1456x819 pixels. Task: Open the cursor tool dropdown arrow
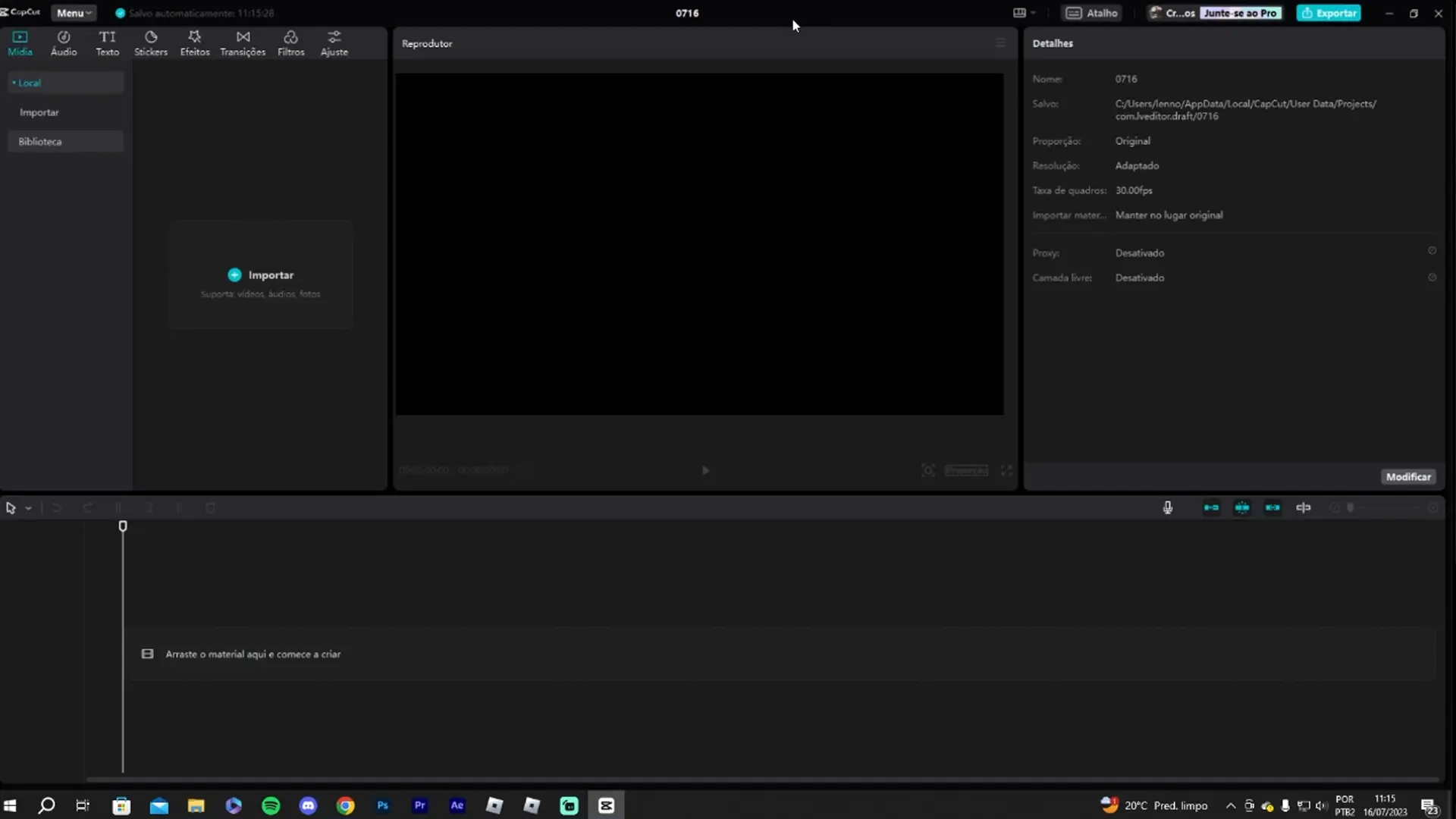tap(28, 507)
